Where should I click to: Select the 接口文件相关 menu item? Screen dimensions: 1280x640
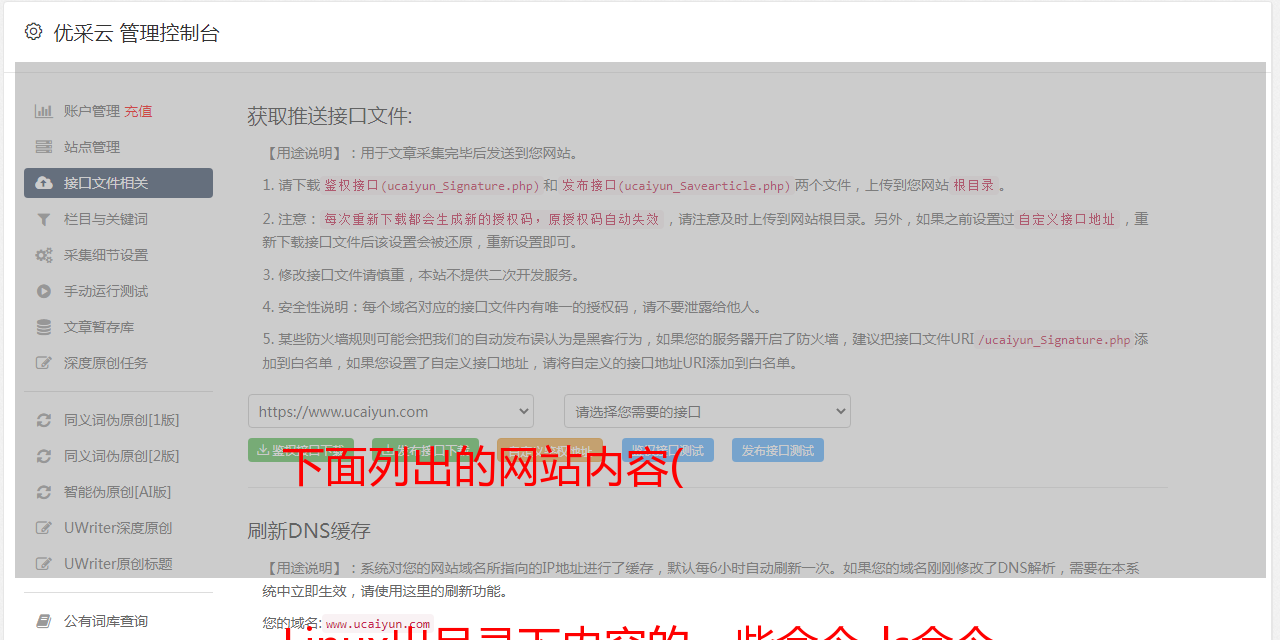coord(118,183)
